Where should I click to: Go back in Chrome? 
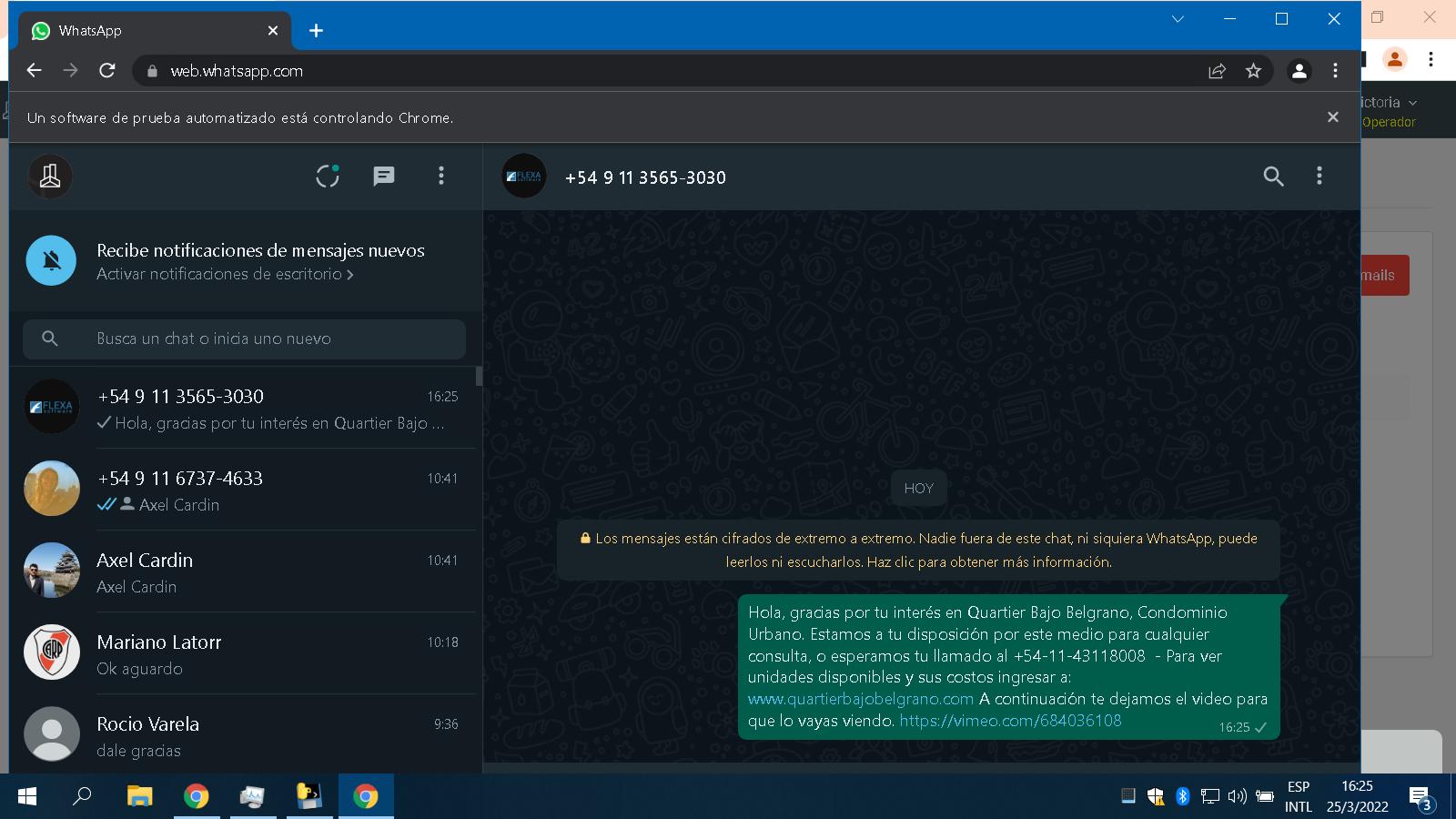coord(35,70)
